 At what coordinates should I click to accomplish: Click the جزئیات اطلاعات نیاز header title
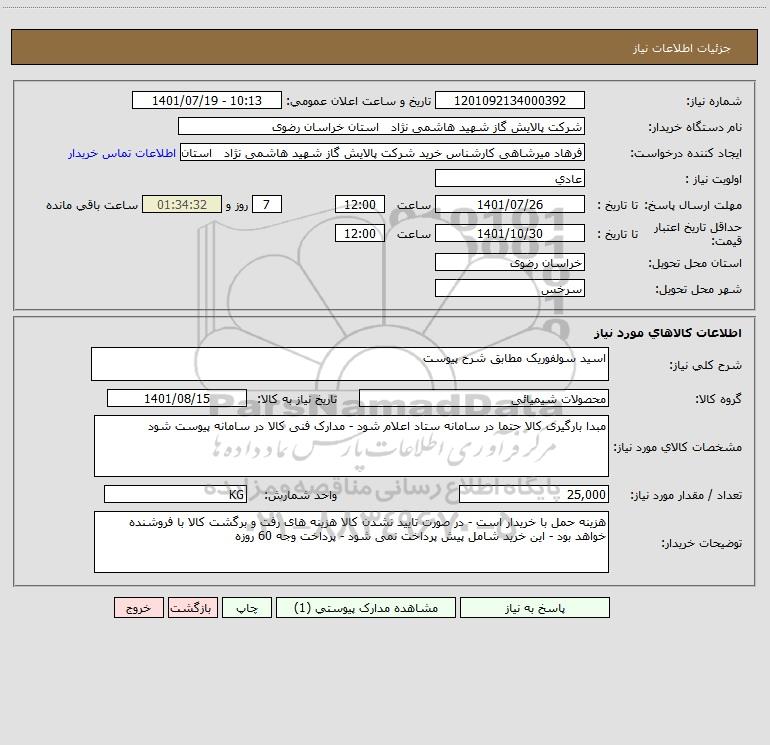[x=682, y=48]
